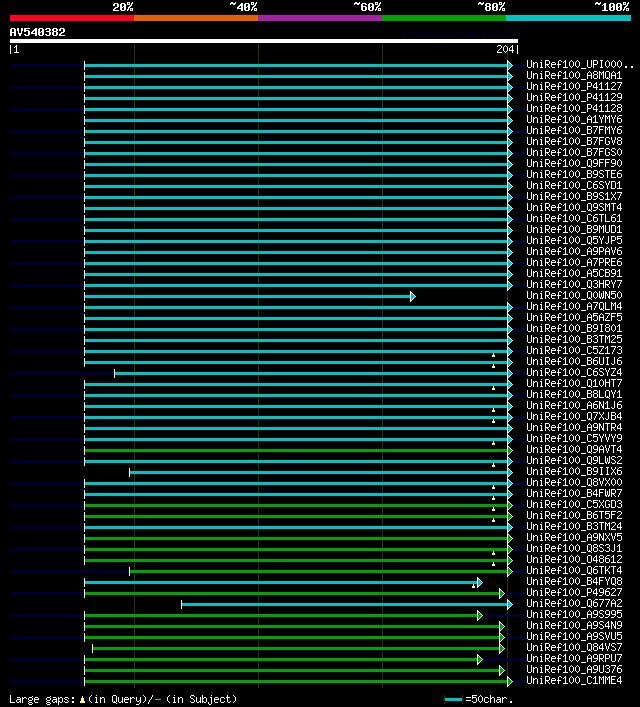640x707 pixels.
Task: Click the UniRef100_C6SYZ4 label
Action: tap(574, 372)
